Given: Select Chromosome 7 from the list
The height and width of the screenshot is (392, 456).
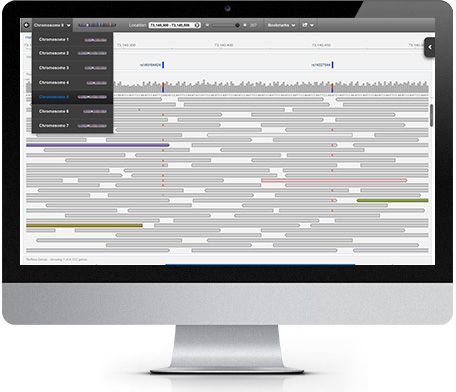Looking at the screenshot, I should click(72, 126).
